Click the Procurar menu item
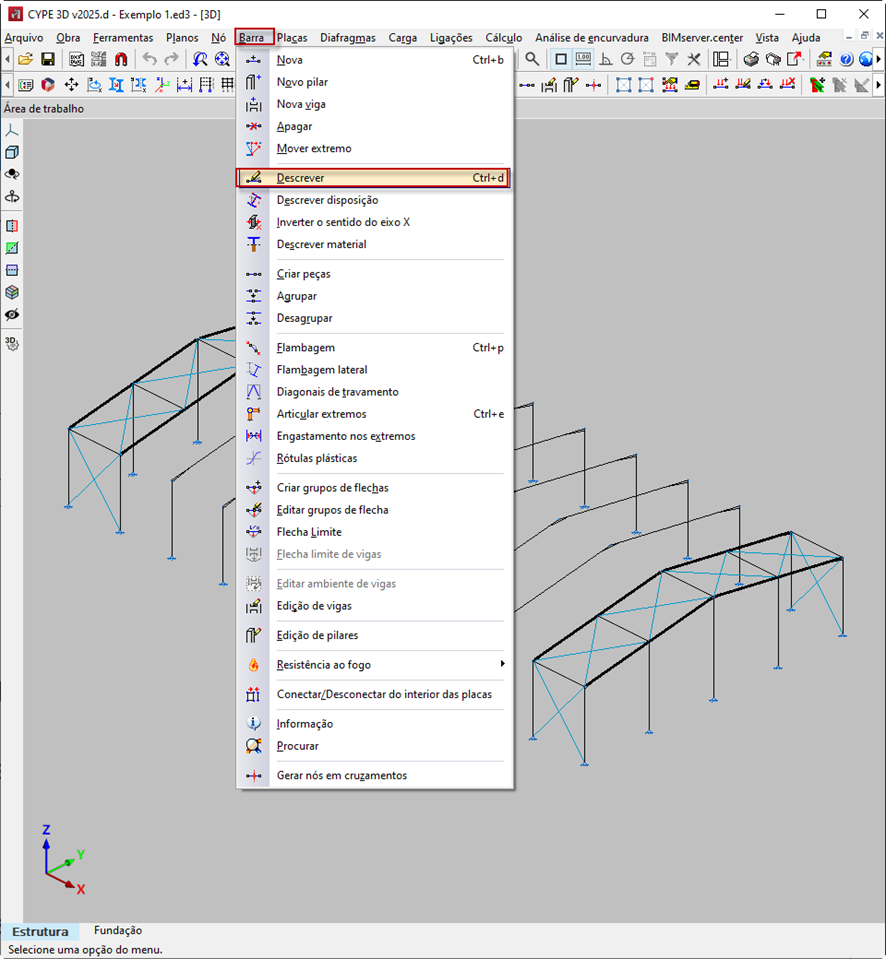886x959 pixels. pyautogui.click(x=372, y=746)
